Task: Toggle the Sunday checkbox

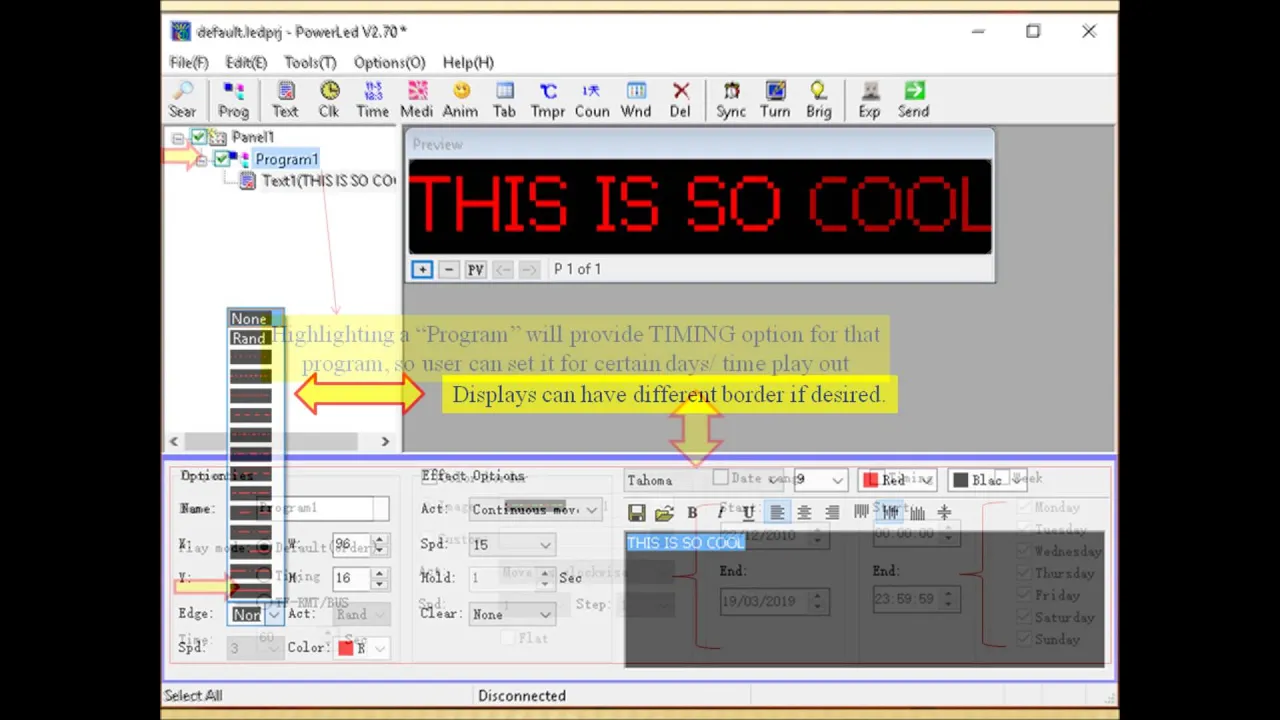Action: pyautogui.click(x=1024, y=639)
